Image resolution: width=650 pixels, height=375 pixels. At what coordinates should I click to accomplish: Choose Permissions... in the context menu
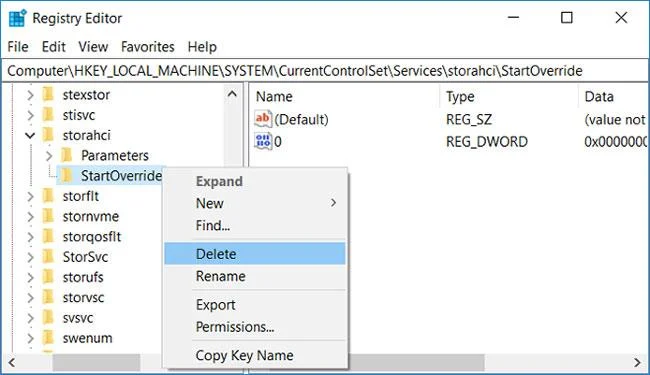click(x=255, y=327)
